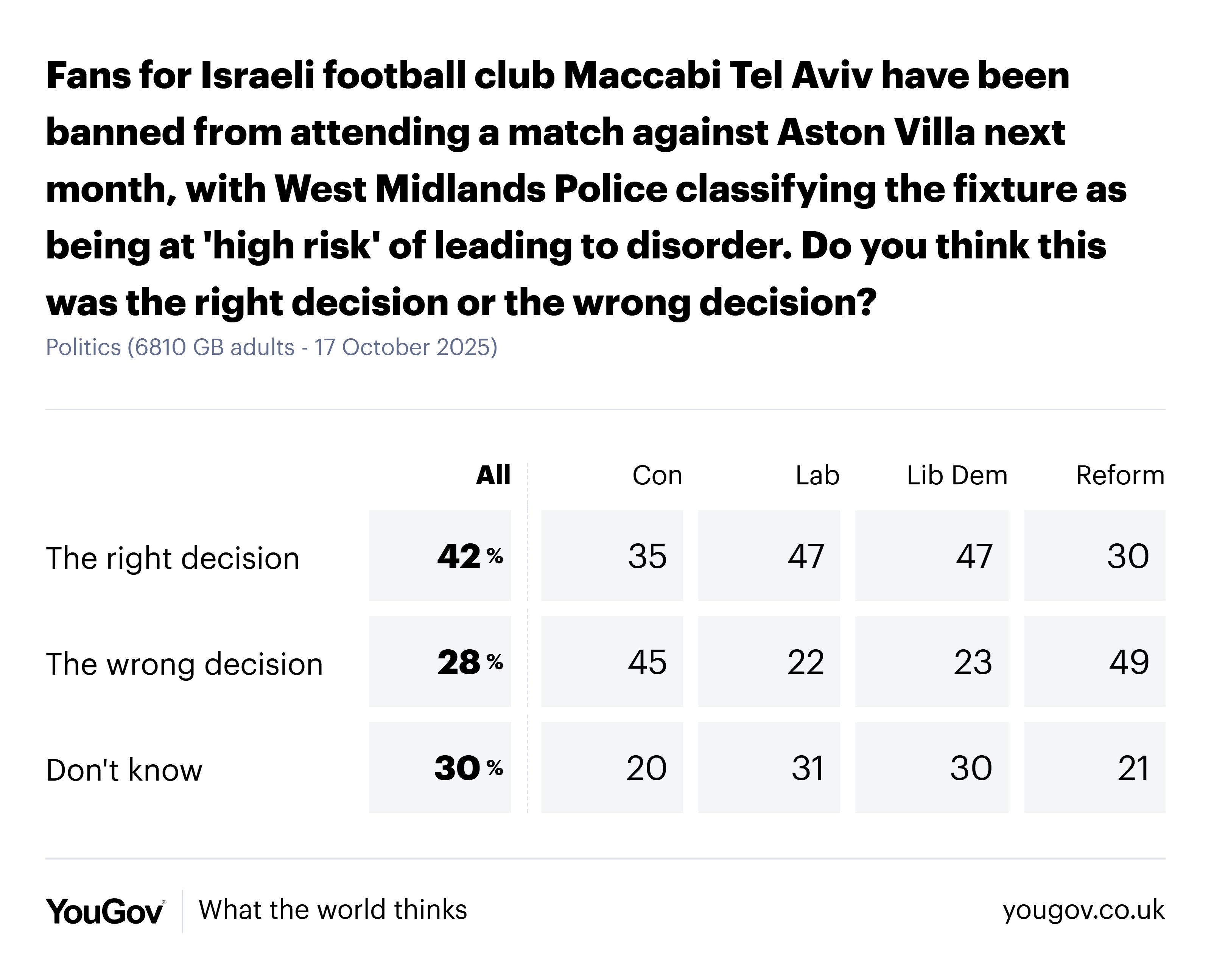Image resolution: width=1211 pixels, height=980 pixels.
Task: Click the Politics survey date subtitle
Action: [272, 347]
